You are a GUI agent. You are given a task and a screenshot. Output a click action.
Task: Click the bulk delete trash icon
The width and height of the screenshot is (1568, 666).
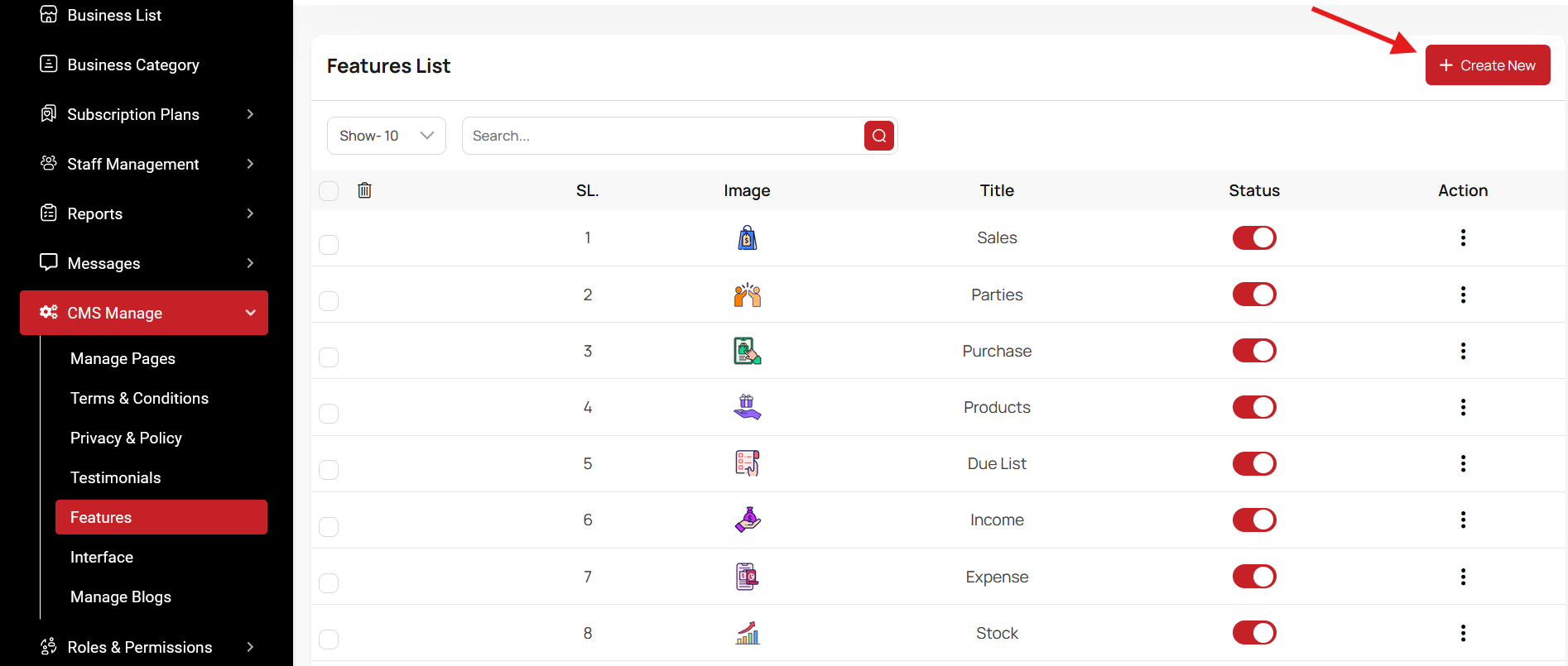click(x=364, y=190)
